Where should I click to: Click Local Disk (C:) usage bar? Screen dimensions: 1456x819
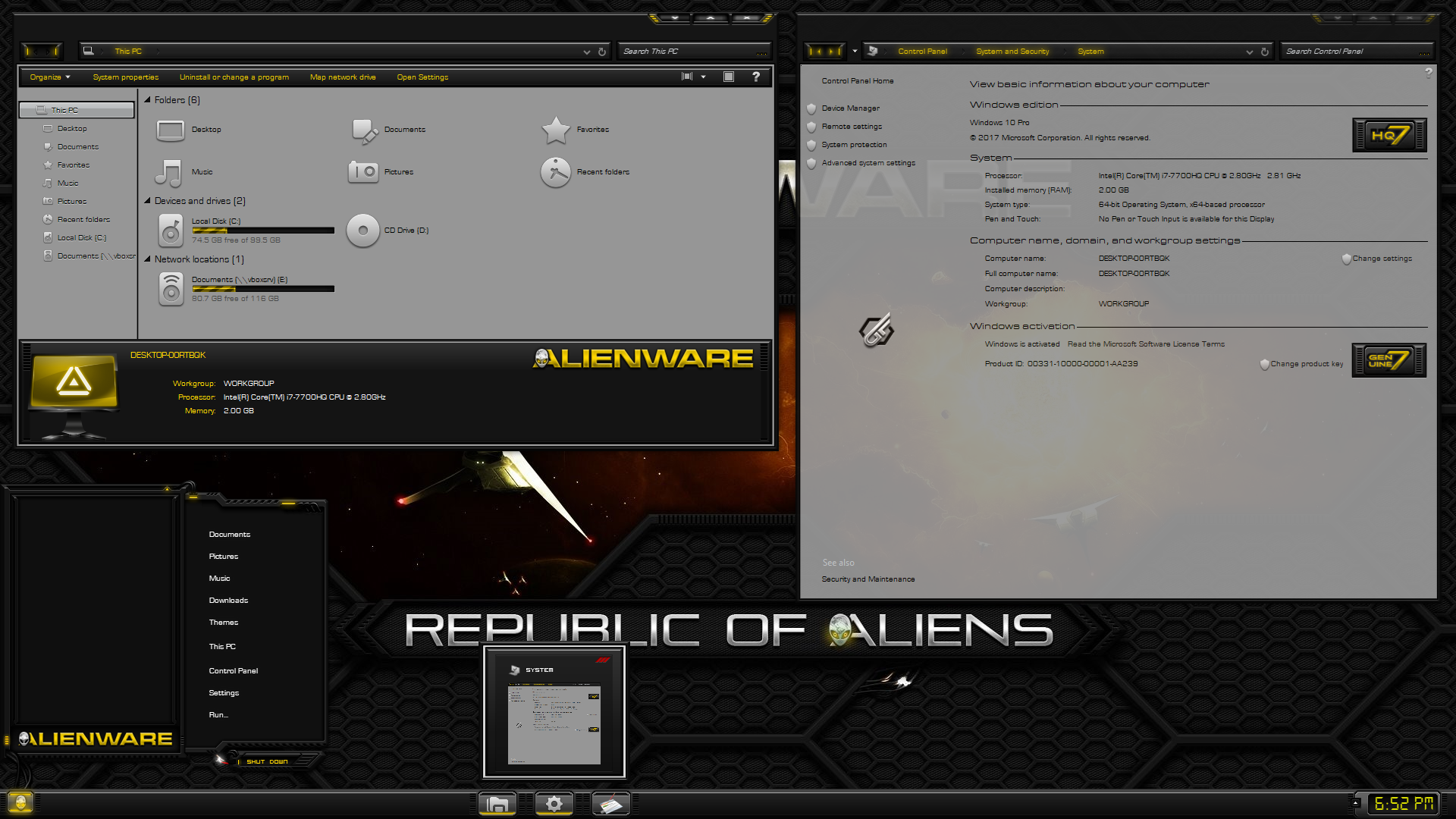coord(264,230)
